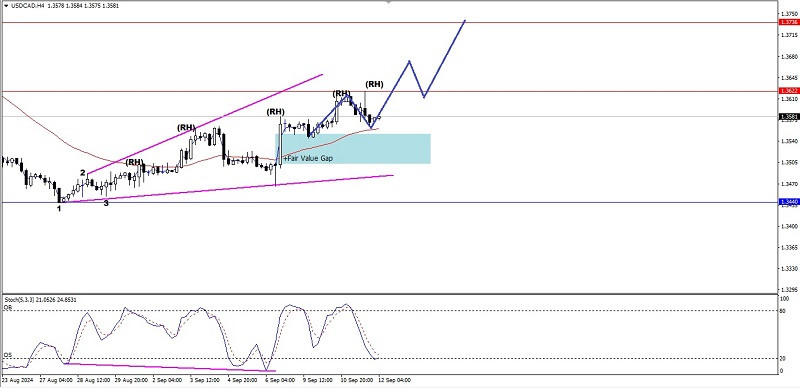Click the 20 value on stochastic scale
The height and width of the screenshot is (388, 800).
coord(784,358)
